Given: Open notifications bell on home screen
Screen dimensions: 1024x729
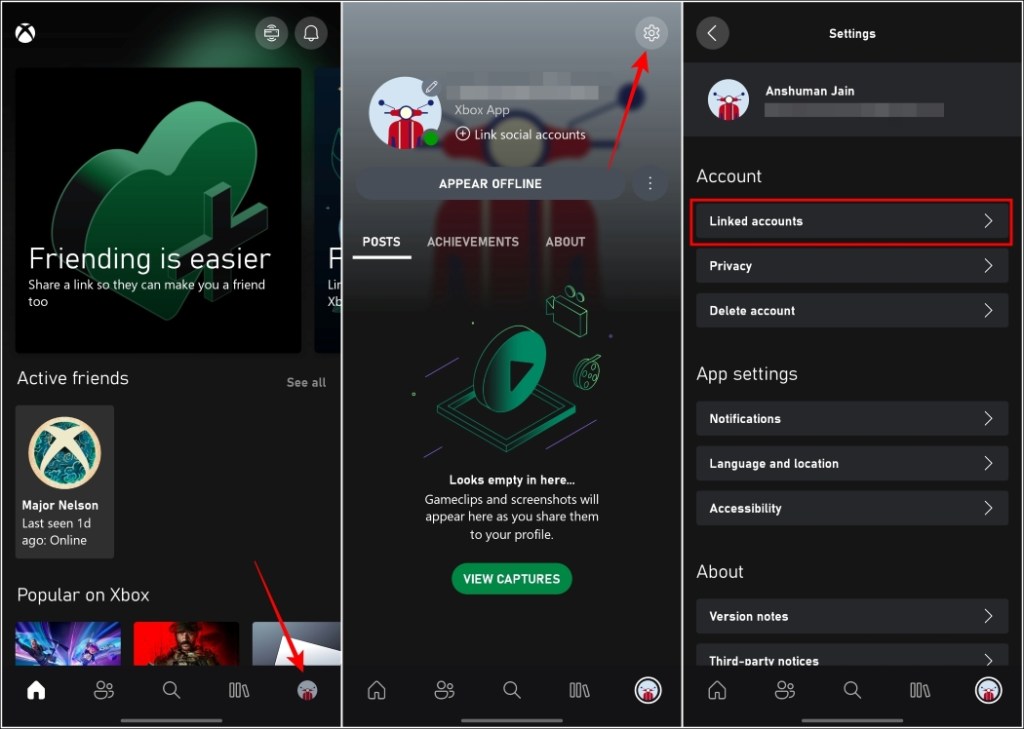Looking at the screenshot, I should (311, 33).
